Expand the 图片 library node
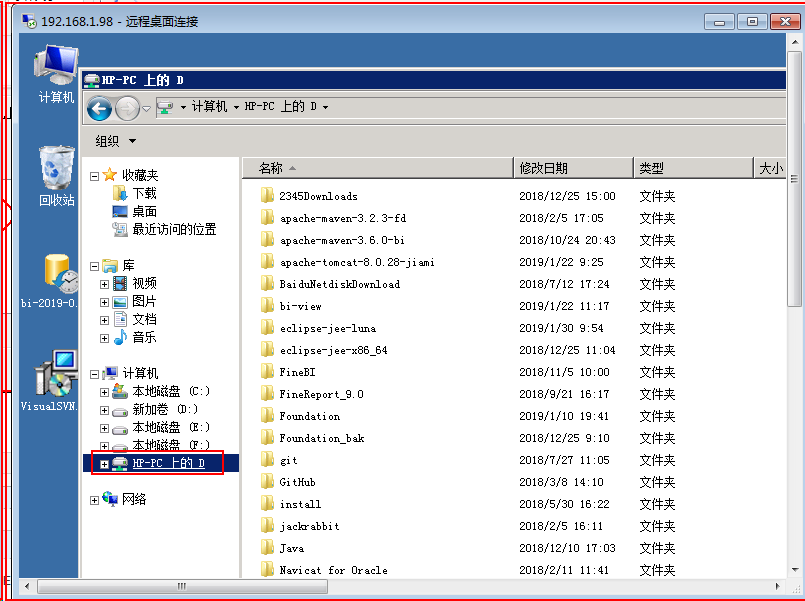 (x=104, y=302)
